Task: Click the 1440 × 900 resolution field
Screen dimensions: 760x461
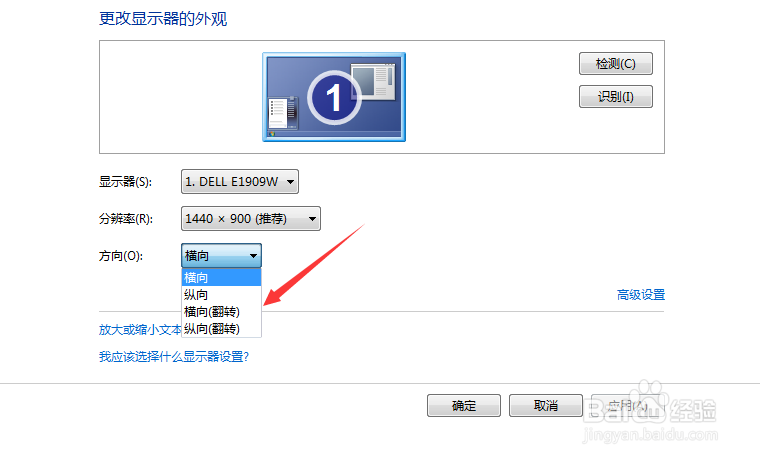Action: point(251,219)
